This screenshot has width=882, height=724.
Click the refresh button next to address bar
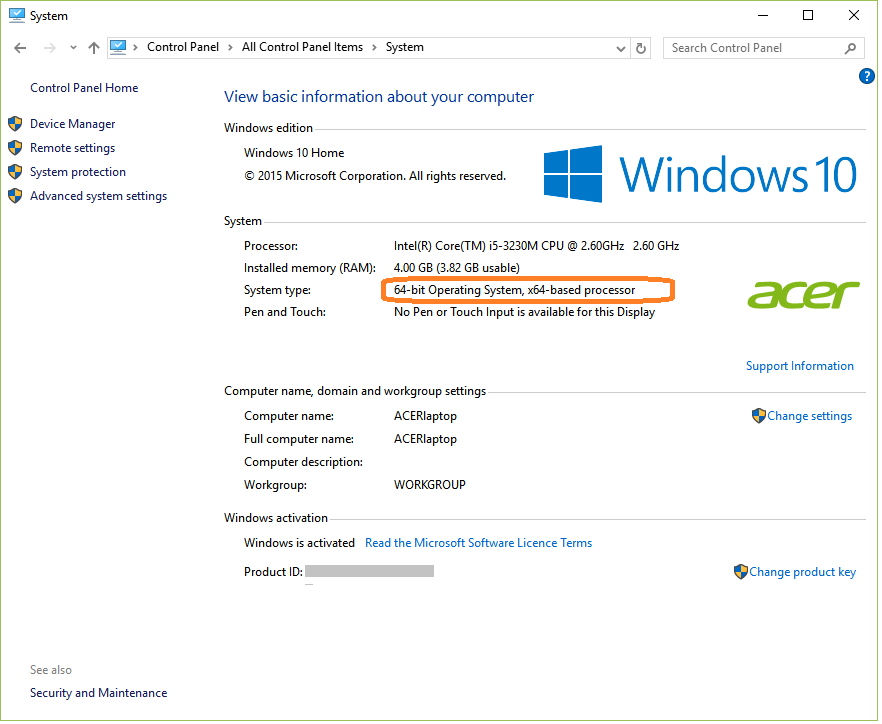pyautogui.click(x=642, y=48)
